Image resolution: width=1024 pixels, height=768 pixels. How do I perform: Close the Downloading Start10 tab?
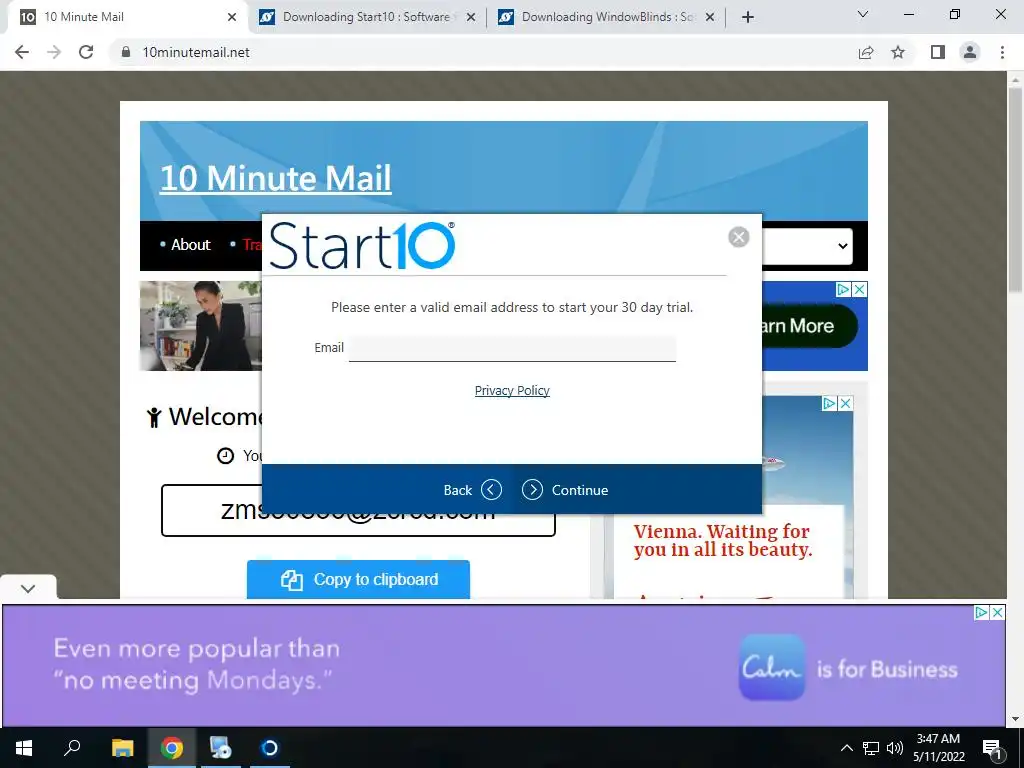coord(471,17)
